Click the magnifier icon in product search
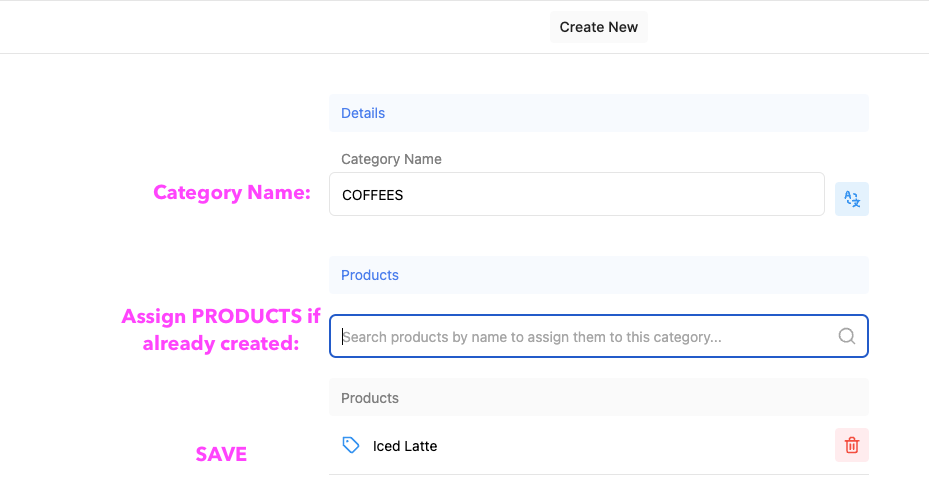 click(x=847, y=337)
